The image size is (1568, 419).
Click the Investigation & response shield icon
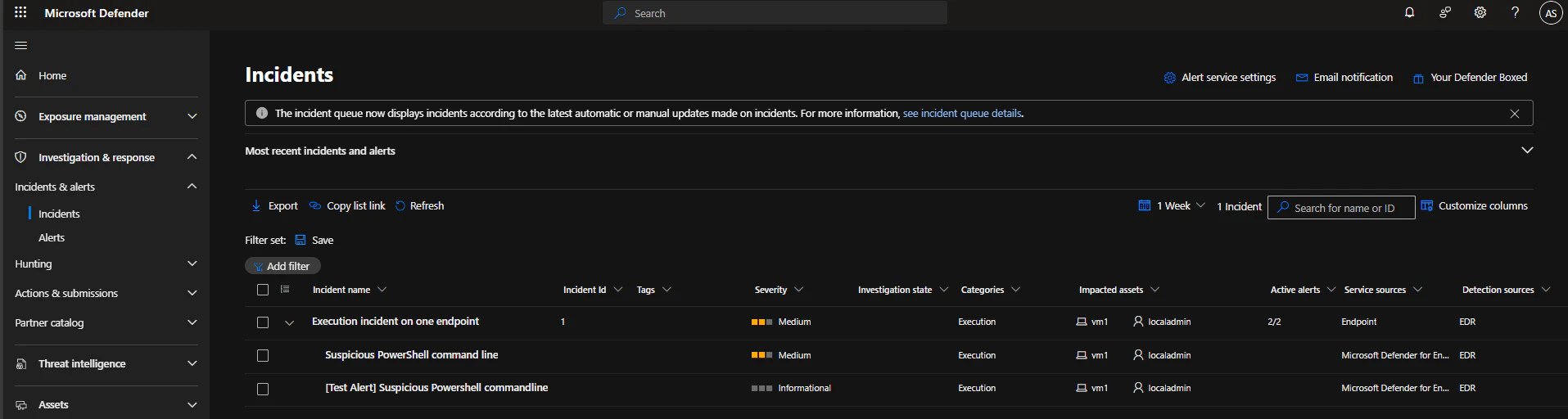(x=21, y=157)
